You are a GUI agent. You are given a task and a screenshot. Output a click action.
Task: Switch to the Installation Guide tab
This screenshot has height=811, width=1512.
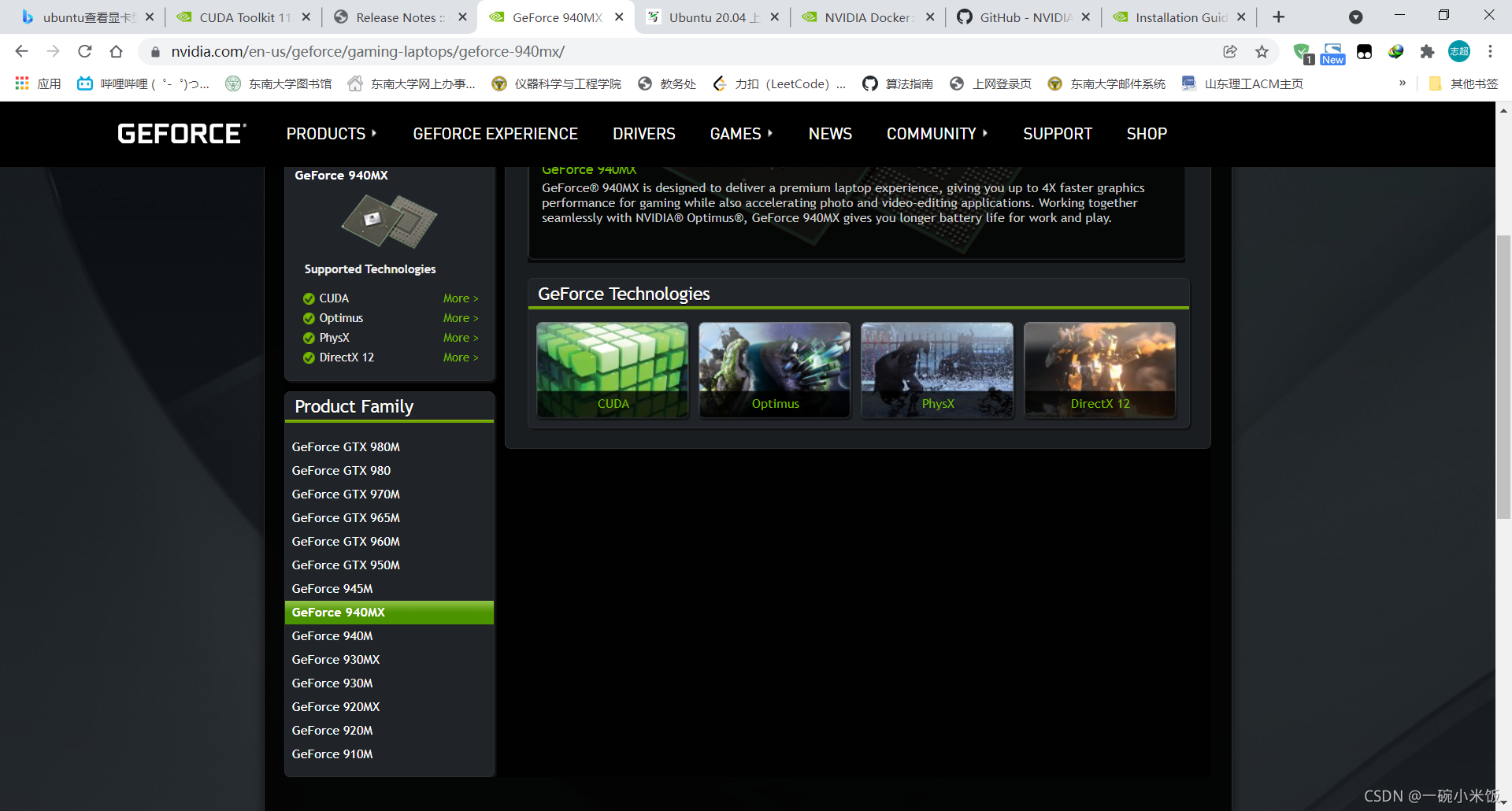click(x=1180, y=17)
